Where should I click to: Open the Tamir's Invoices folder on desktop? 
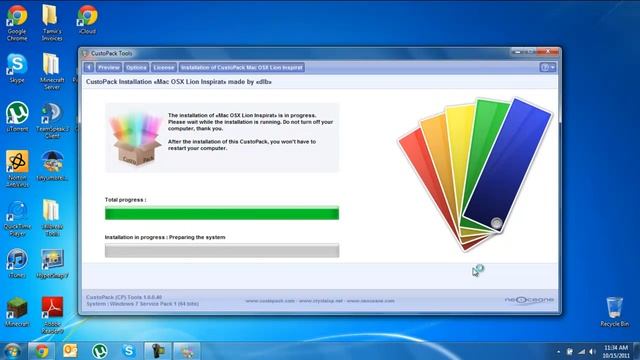point(52,23)
